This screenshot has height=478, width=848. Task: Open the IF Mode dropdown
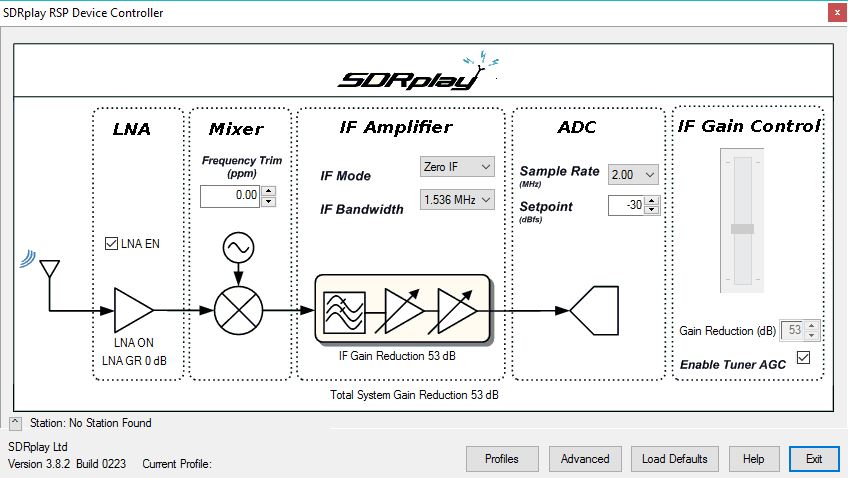click(457, 167)
